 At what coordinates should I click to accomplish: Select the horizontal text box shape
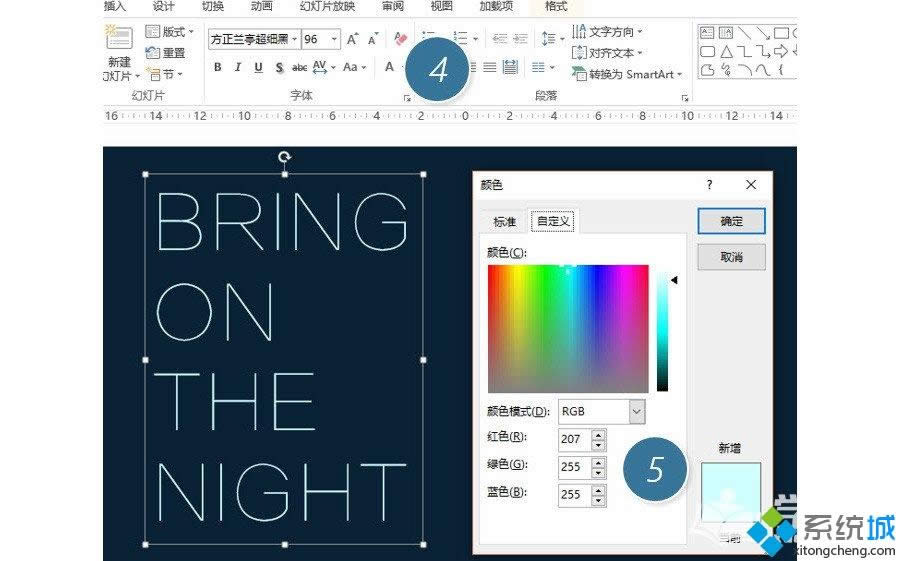tap(707, 33)
